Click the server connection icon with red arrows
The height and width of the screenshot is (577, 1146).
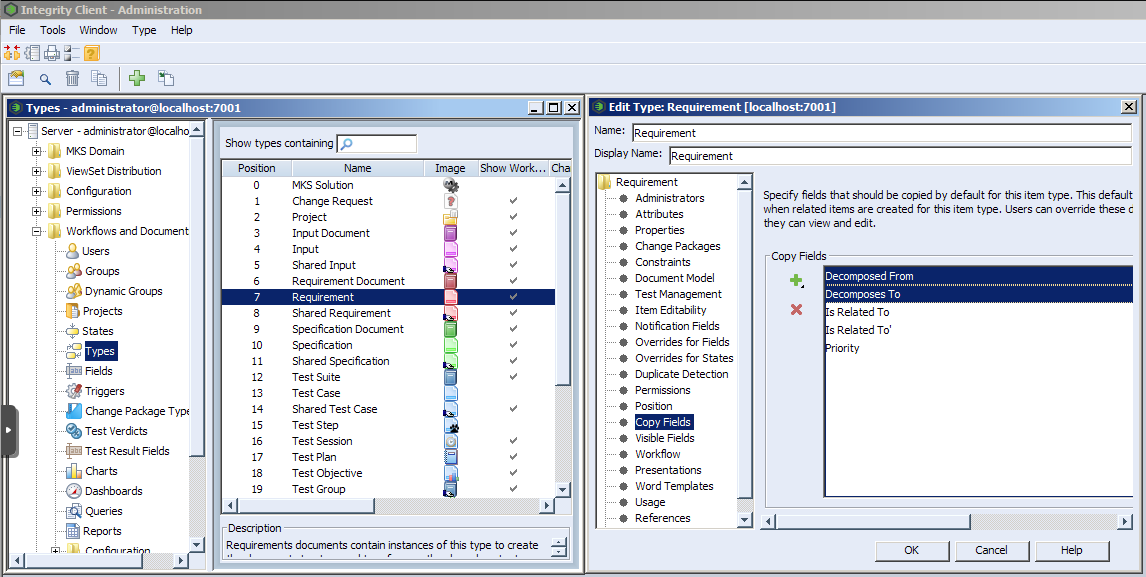pyautogui.click(x=11, y=53)
